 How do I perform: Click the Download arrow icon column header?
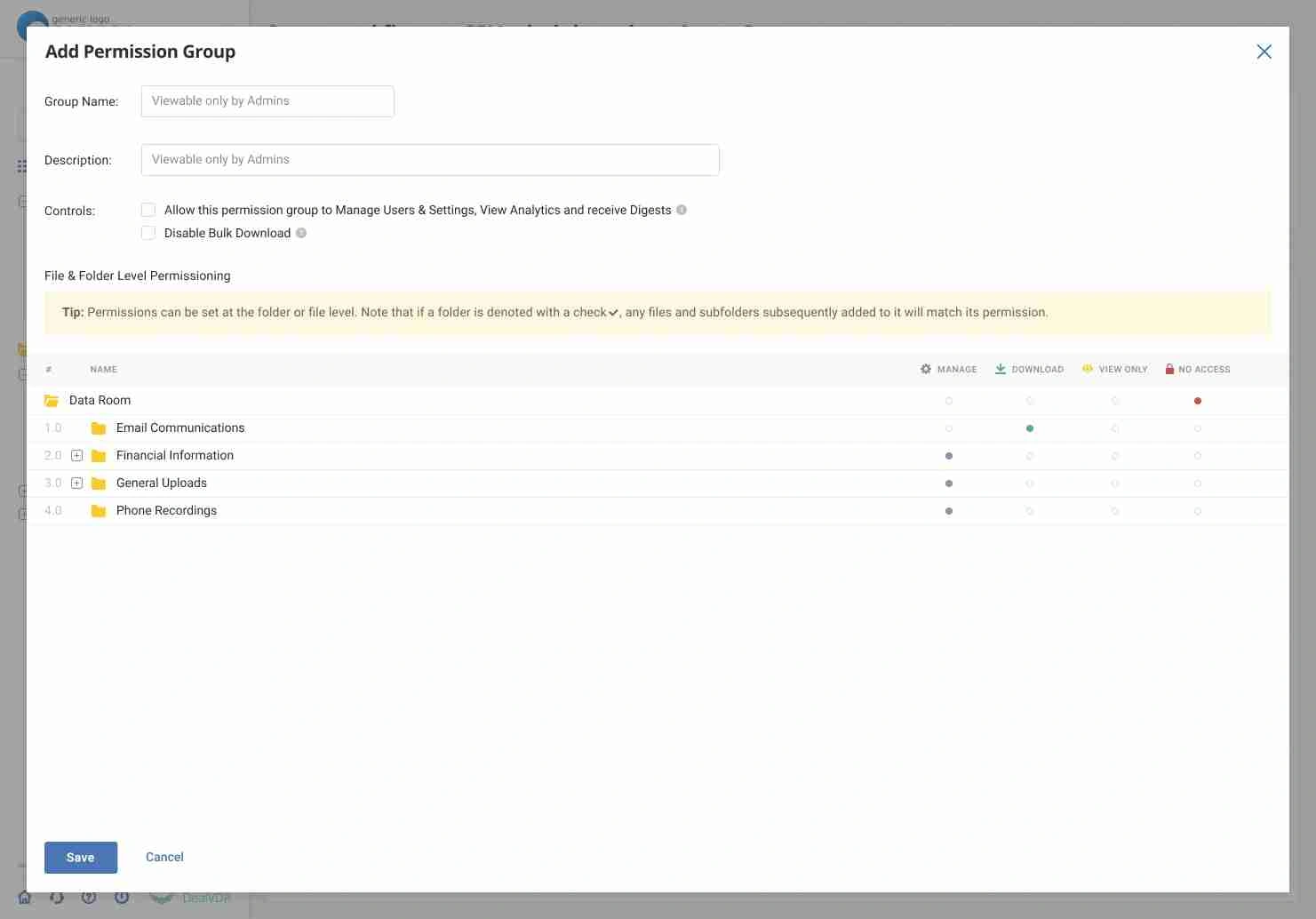coord(1001,369)
